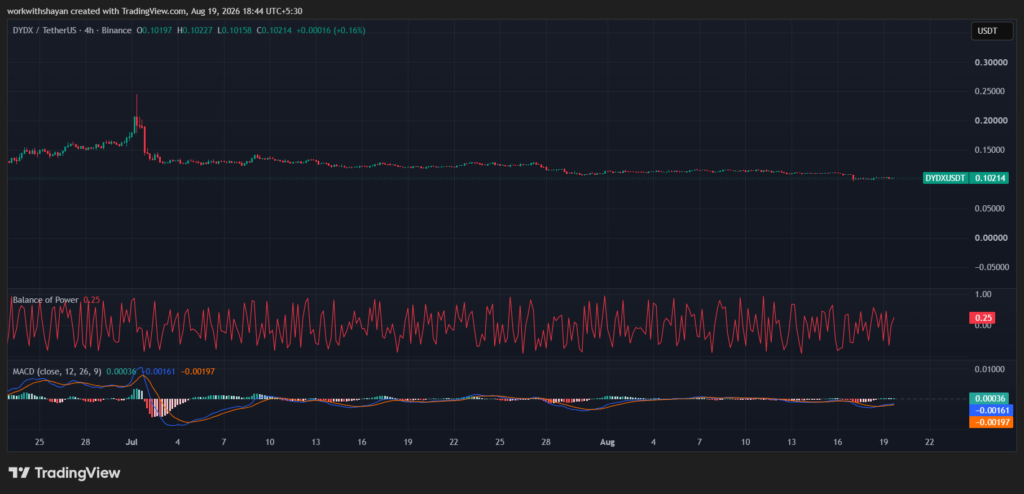This screenshot has width=1024, height=494.
Task: Select the DYDXUSDT symbol price tag
Action: pyautogui.click(x=946, y=178)
